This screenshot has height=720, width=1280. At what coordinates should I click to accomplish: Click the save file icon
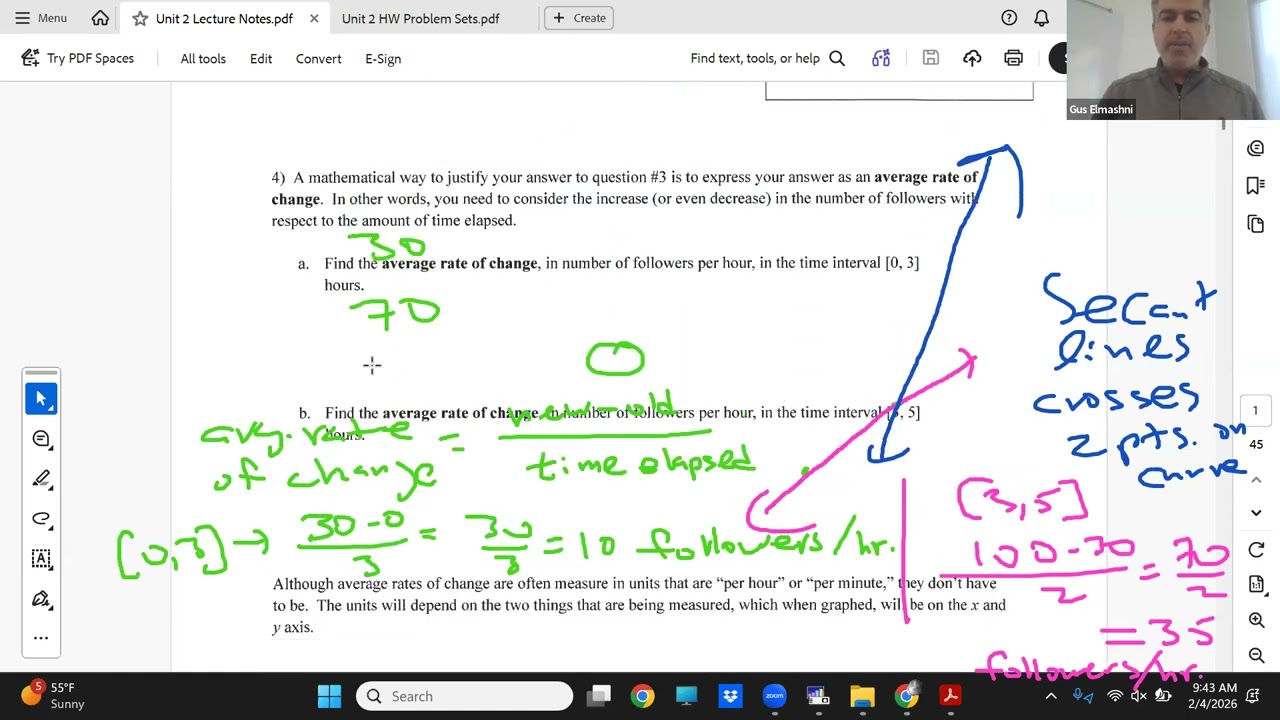click(x=931, y=58)
